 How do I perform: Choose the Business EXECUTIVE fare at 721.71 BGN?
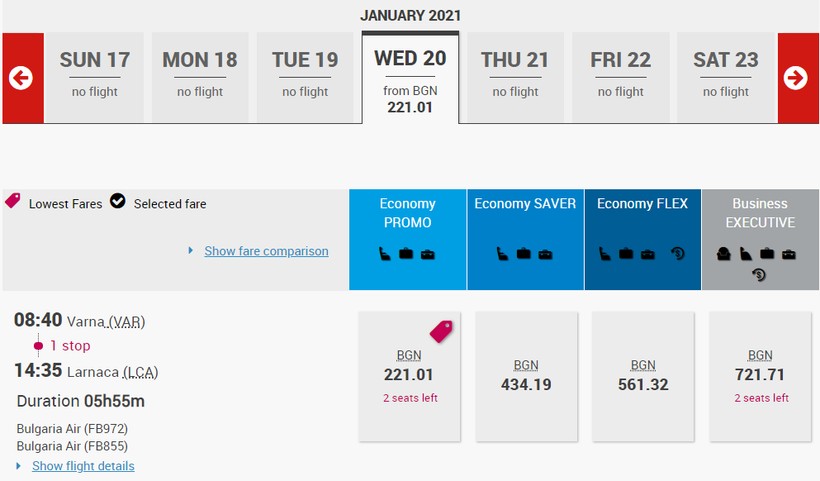tap(760, 375)
